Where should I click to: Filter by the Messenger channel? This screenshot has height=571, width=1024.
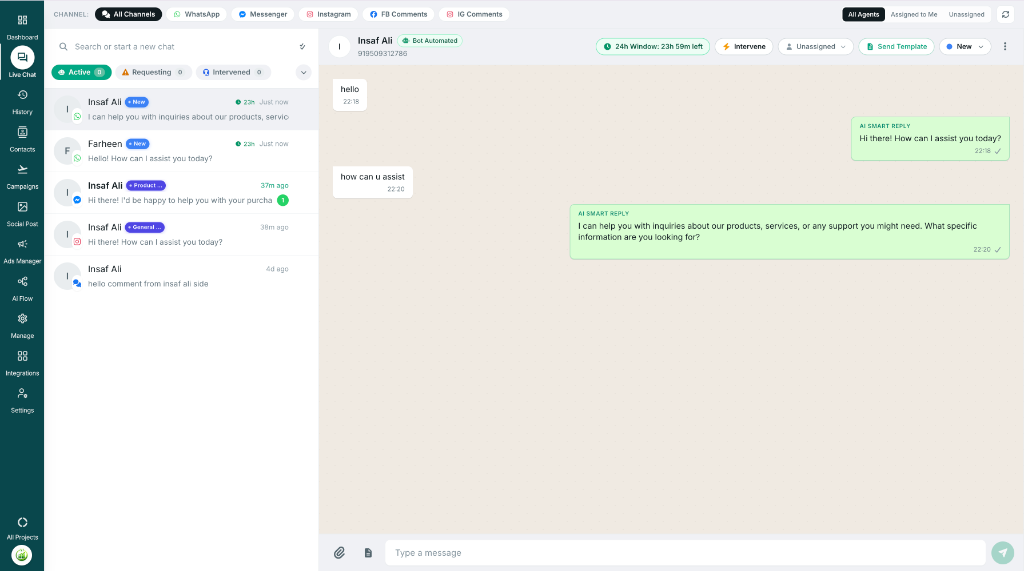pyautogui.click(x=263, y=14)
